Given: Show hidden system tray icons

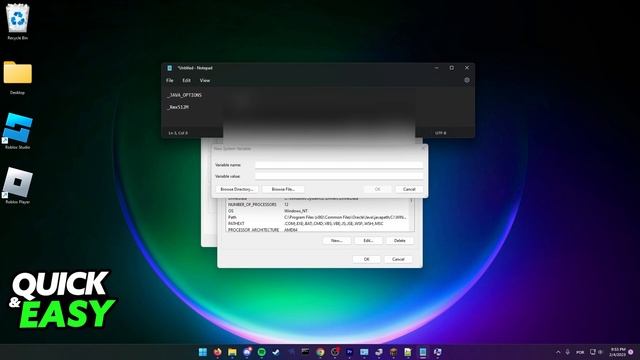Looking at the screenshot, I should 558,352.
